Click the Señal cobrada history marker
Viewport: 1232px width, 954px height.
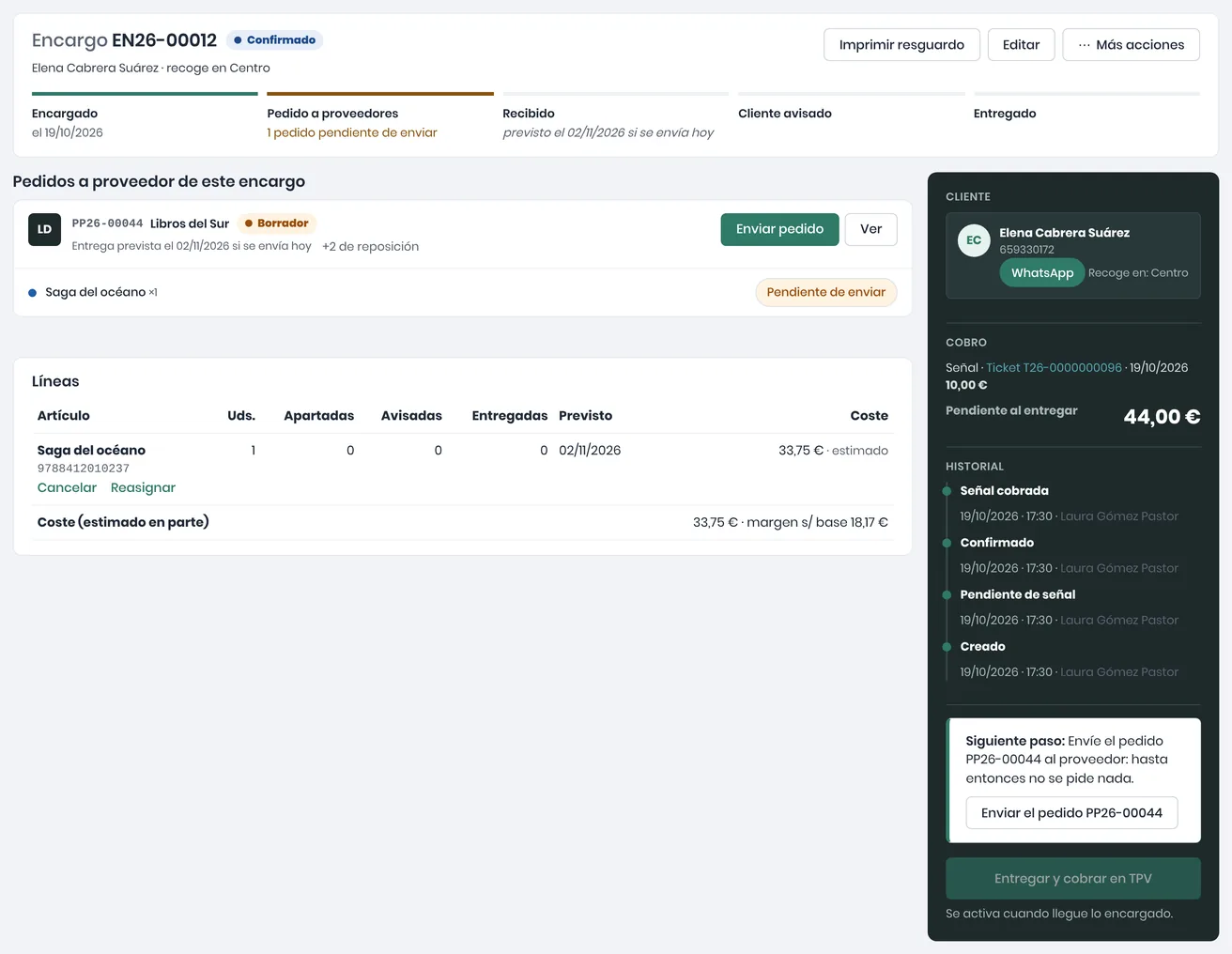coord(947,491)
